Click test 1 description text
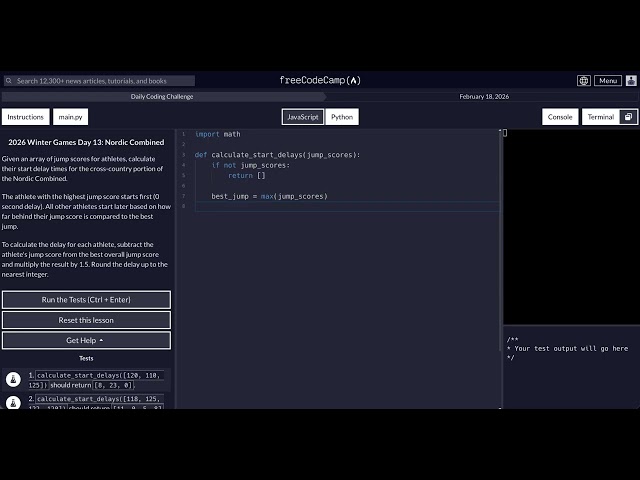 96,380
